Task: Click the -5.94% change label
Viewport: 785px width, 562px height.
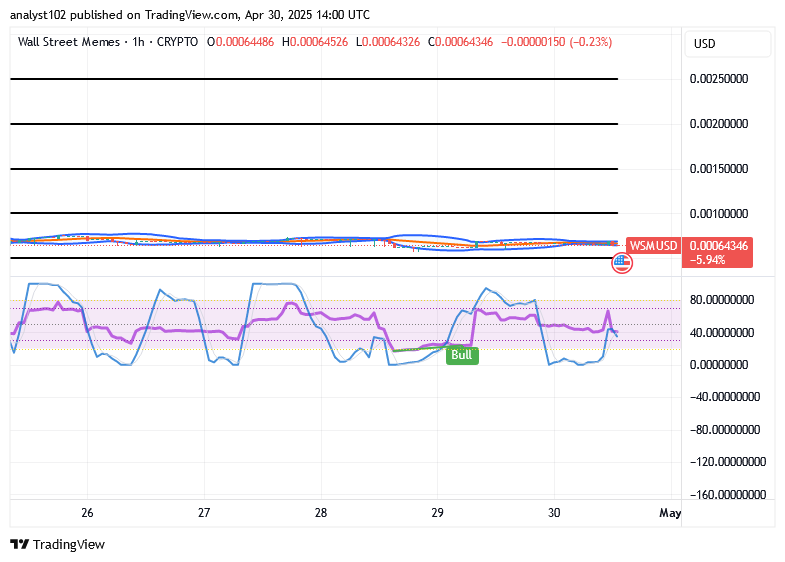Action: [x=707, y=260]
